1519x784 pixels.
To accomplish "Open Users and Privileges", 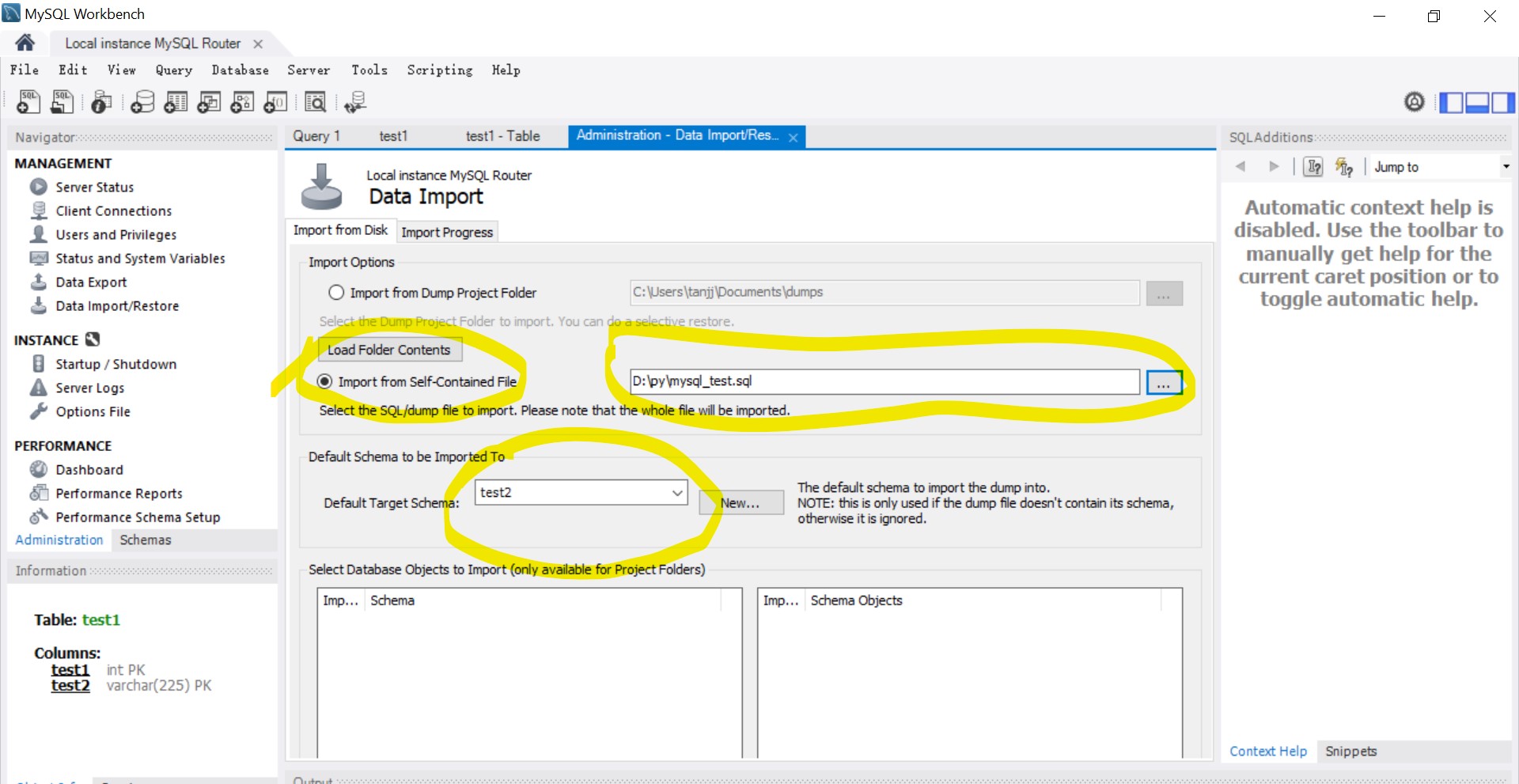I will 116,234.
